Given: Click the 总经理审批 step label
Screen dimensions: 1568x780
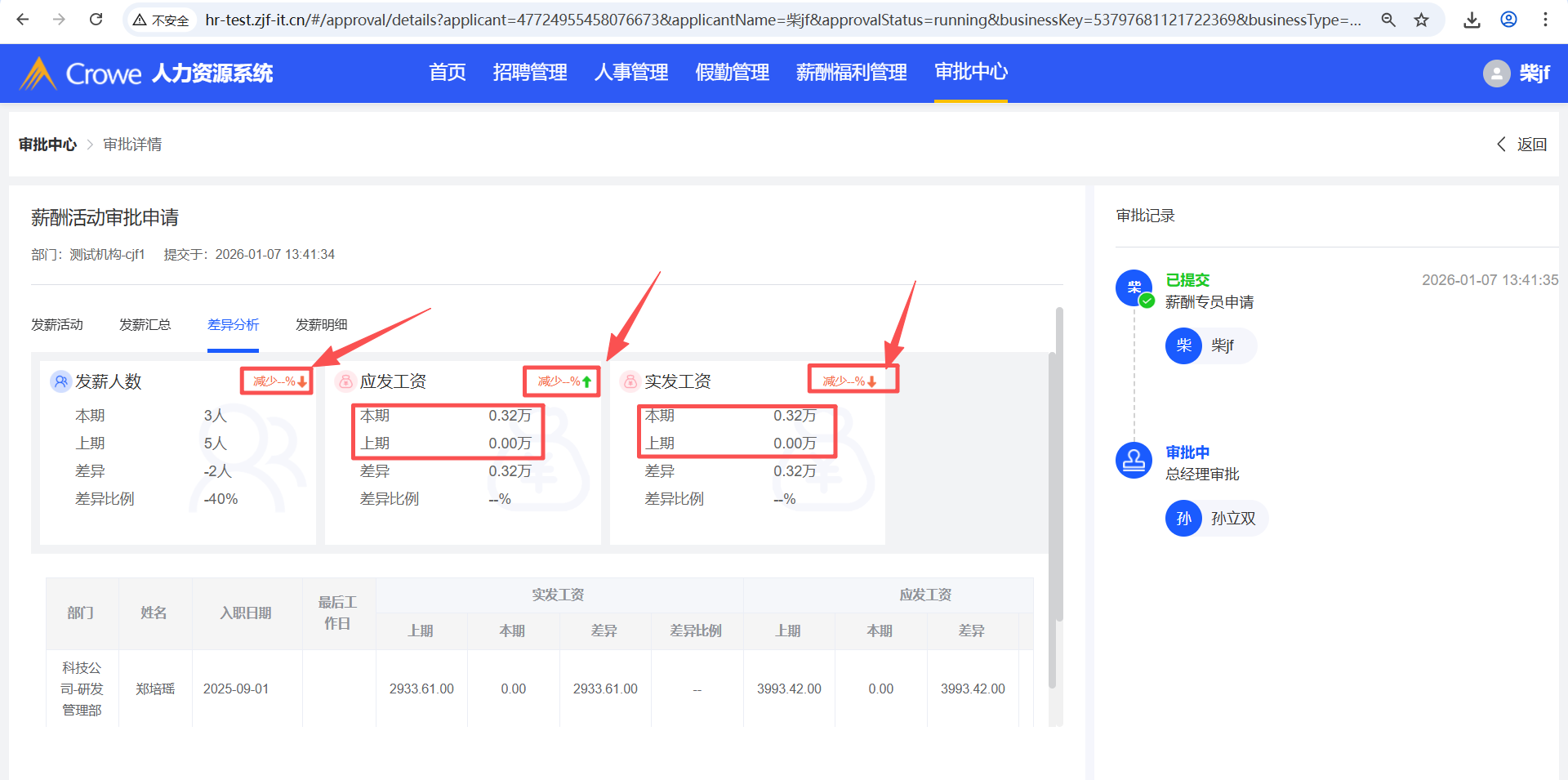Looking at the screenshot, I should [1202, 475].
